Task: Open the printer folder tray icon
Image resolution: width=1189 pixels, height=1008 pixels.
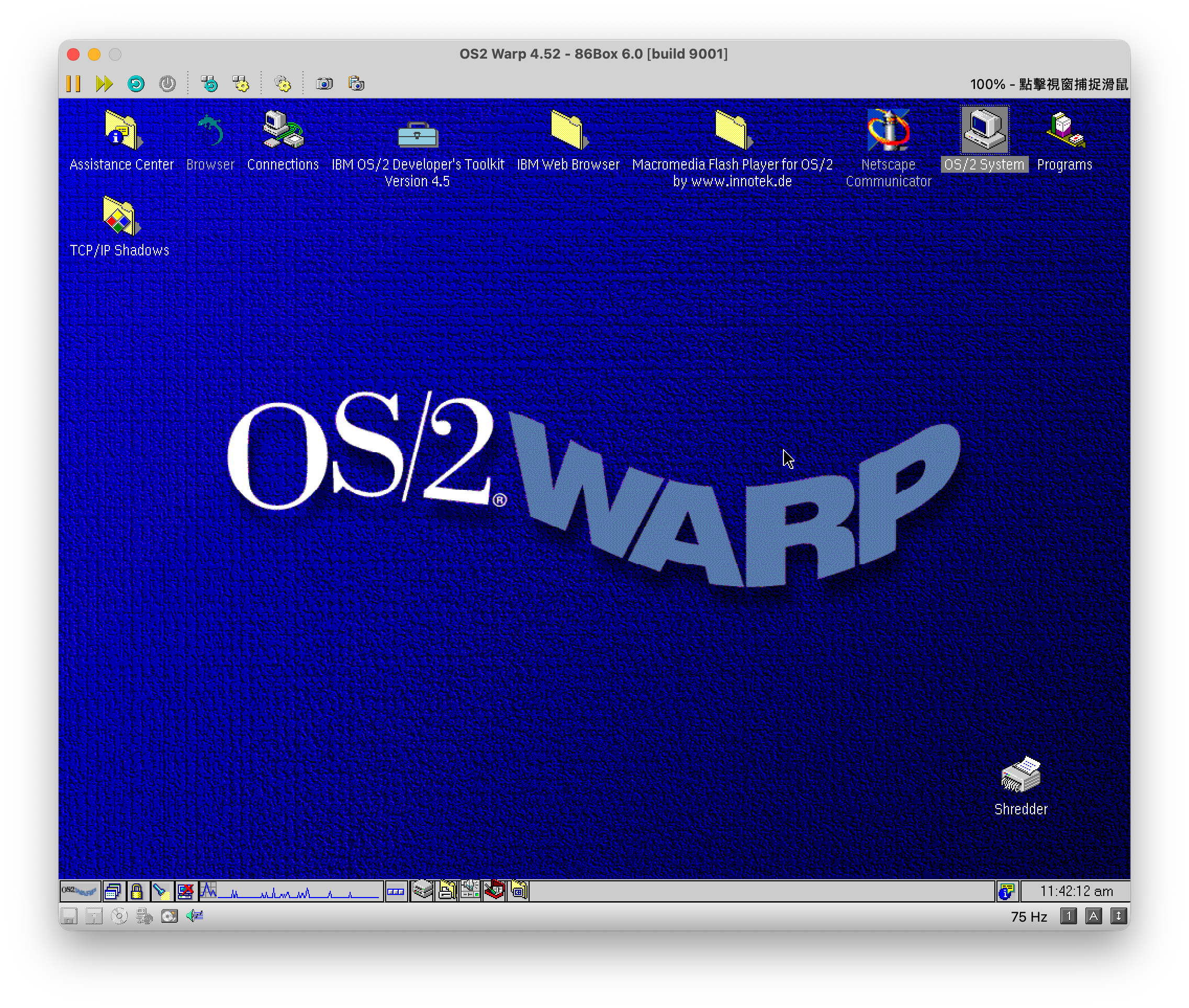Action: (447, 890)
